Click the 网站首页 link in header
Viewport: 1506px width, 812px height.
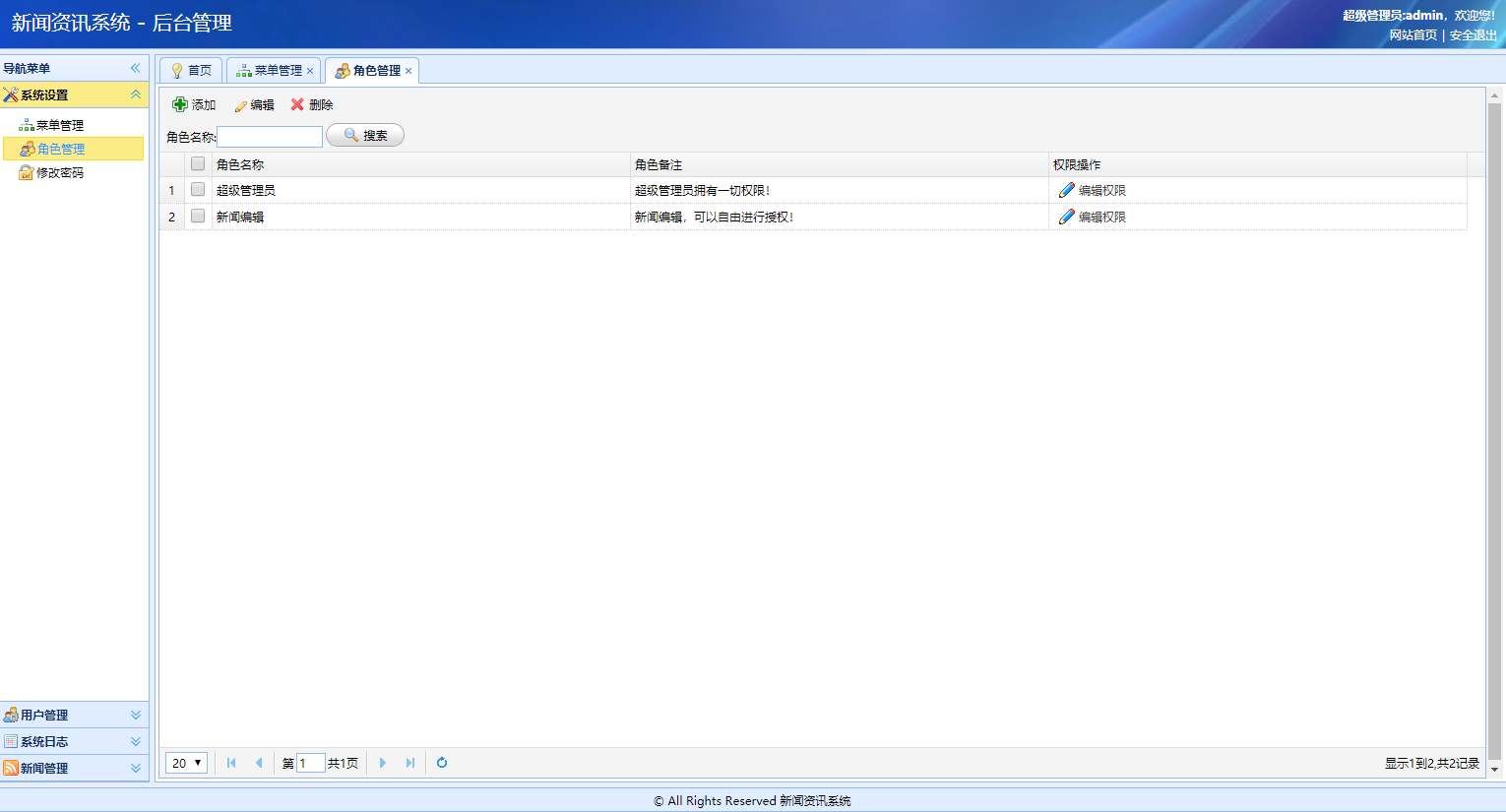tap(1413, 34)
